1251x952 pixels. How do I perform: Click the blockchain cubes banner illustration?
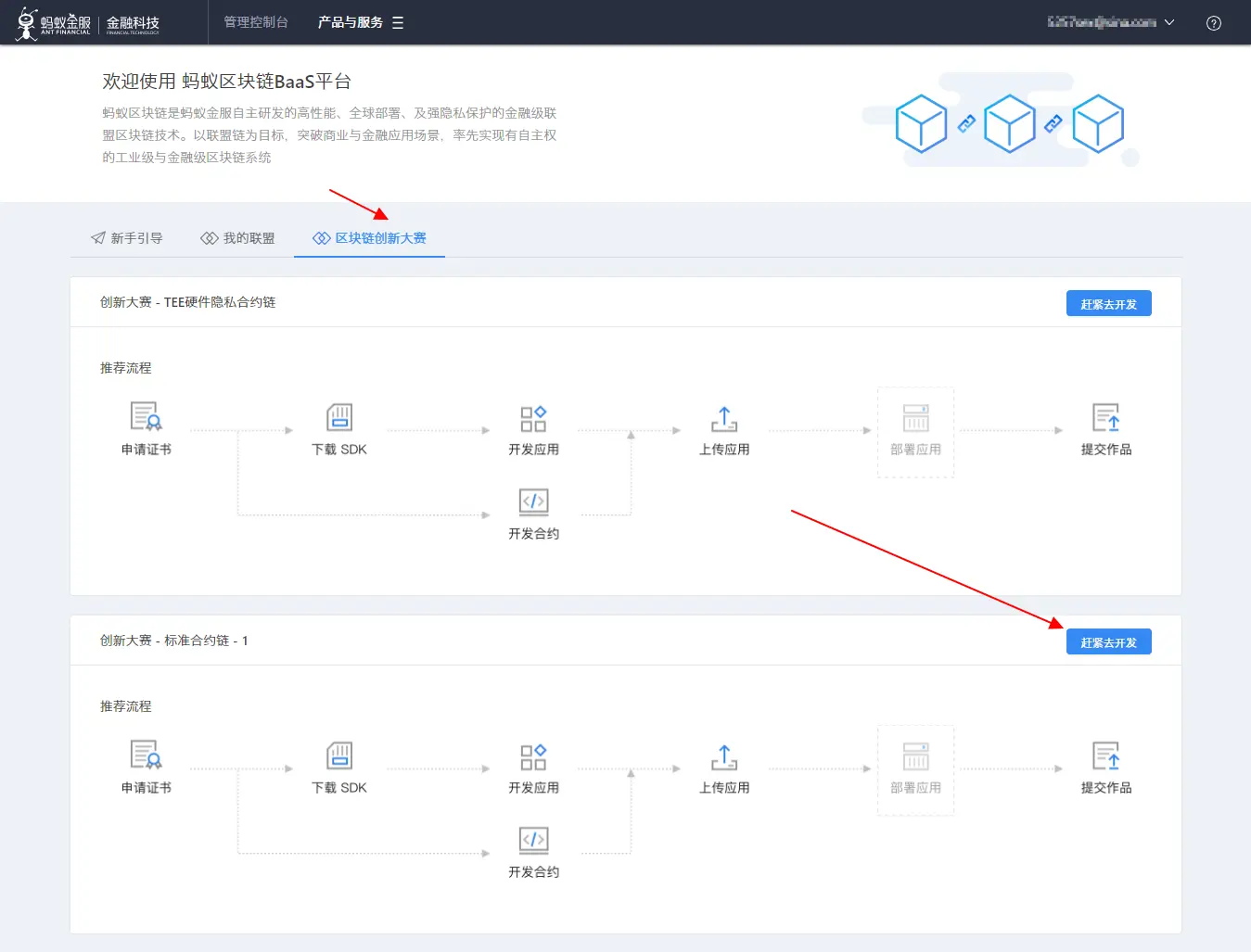(1002, 121)
